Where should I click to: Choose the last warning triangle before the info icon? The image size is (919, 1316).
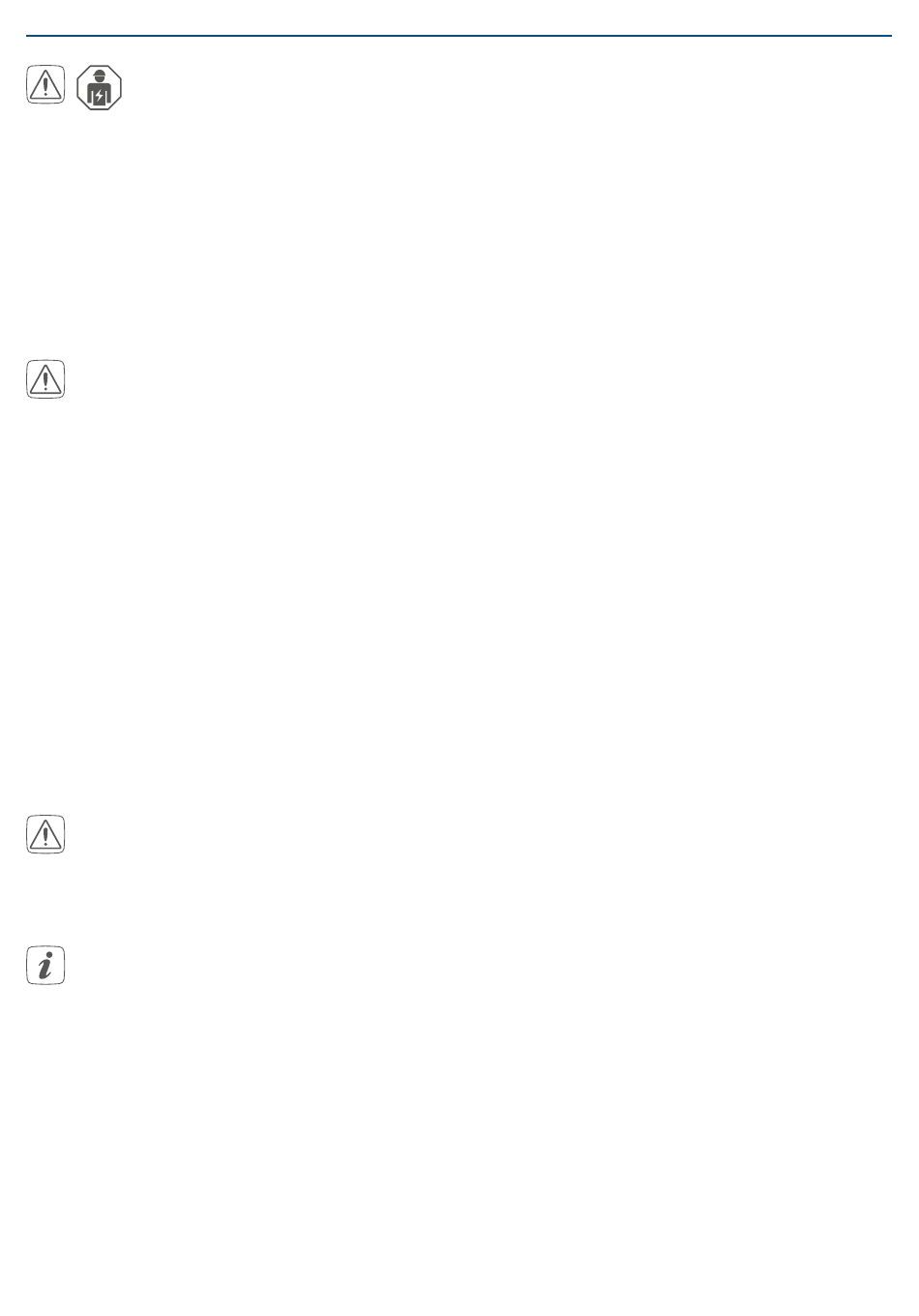tap(45, 834)
